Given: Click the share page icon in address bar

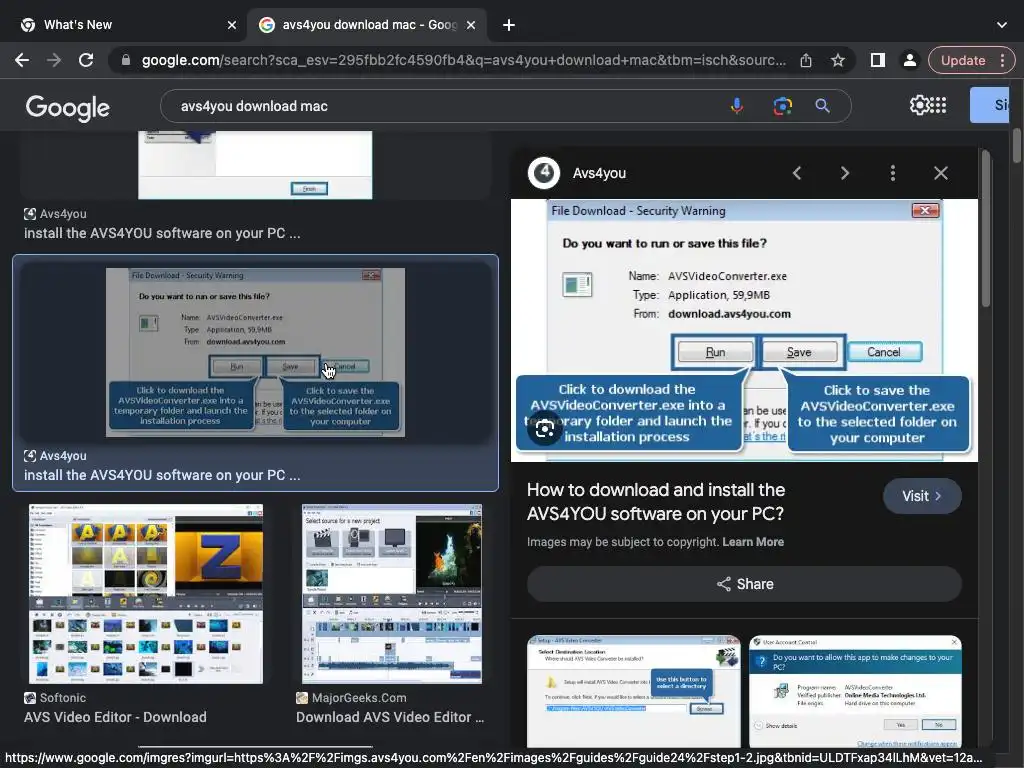Looking at the screenshot, I should (806, 60).
